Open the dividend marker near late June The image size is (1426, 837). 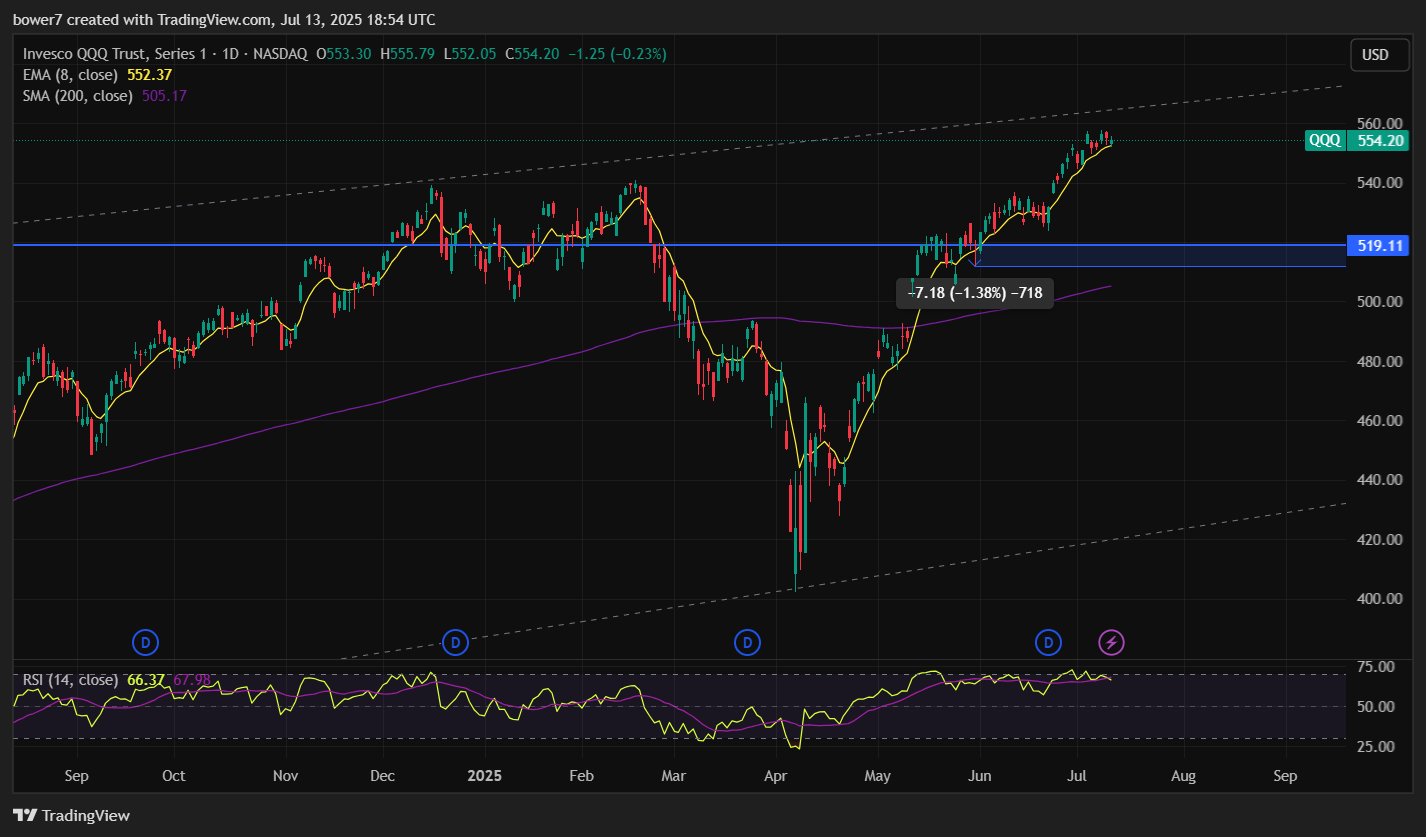[x=1047, y=642]
